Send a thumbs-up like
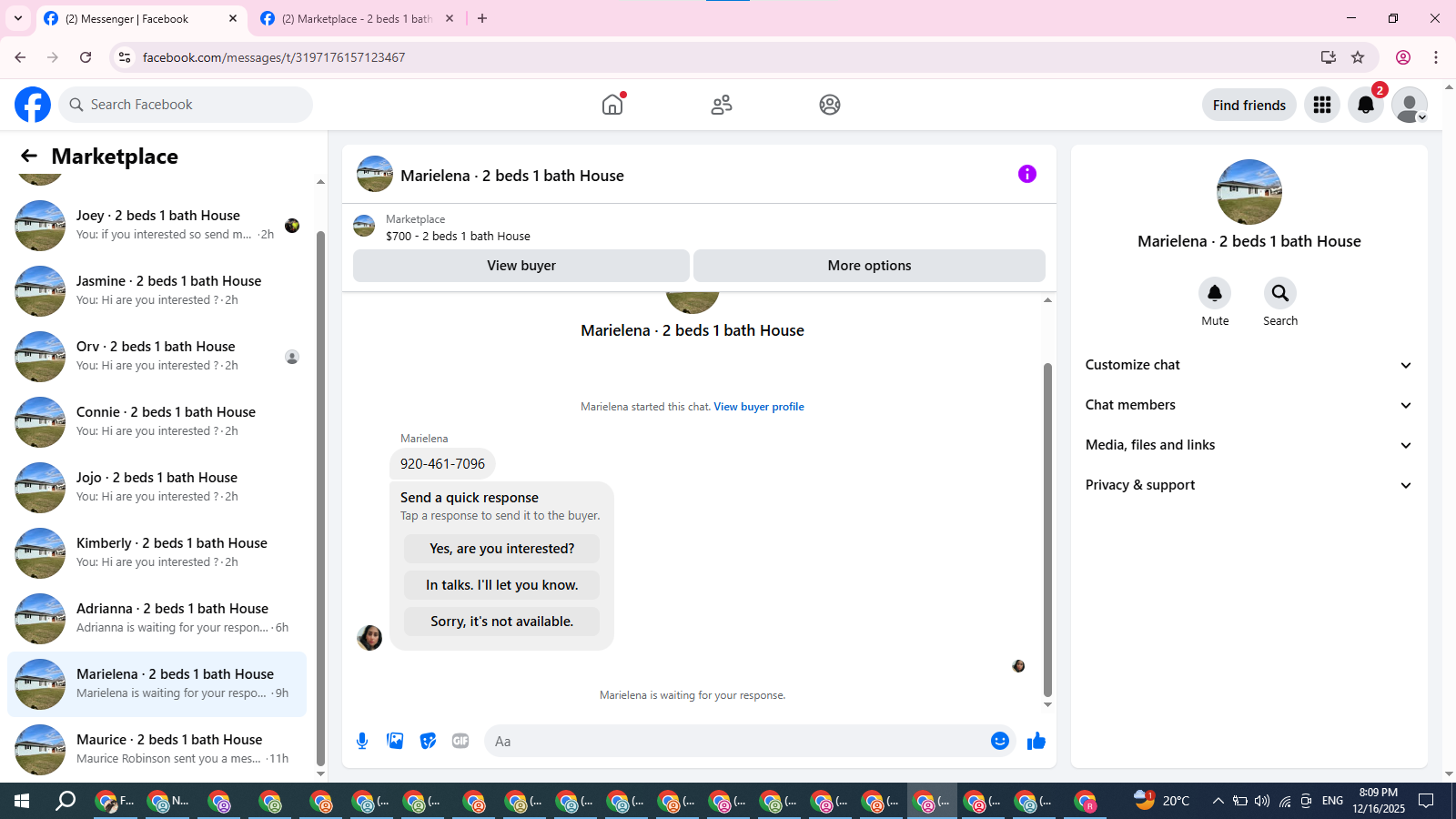 pos(1036,741)
